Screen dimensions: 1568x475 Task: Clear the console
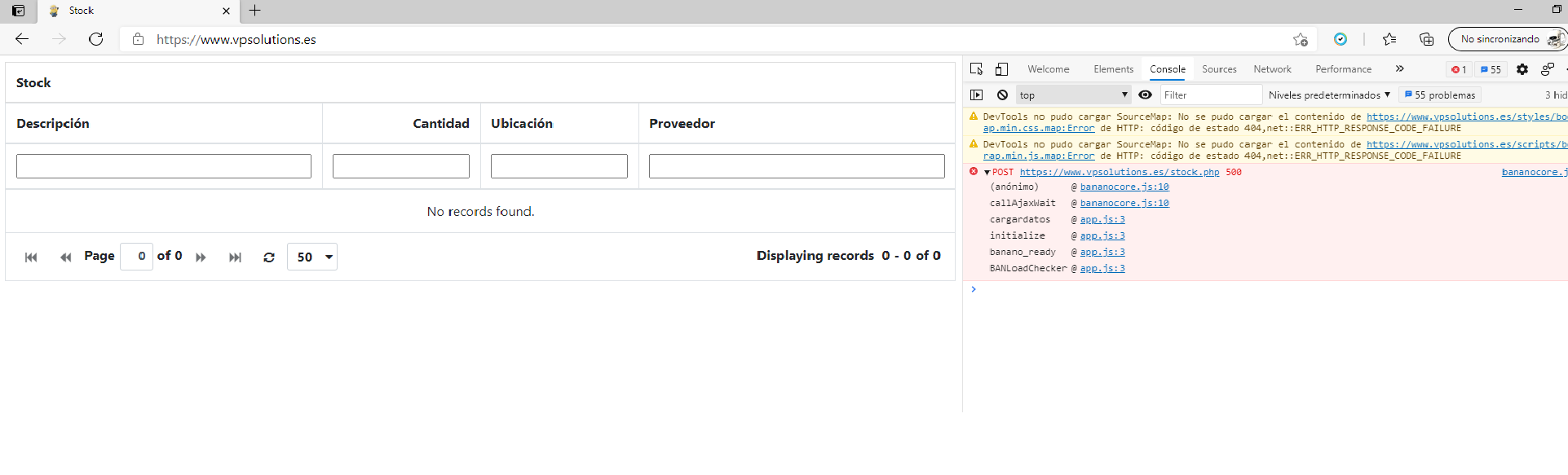(1002, 95)
